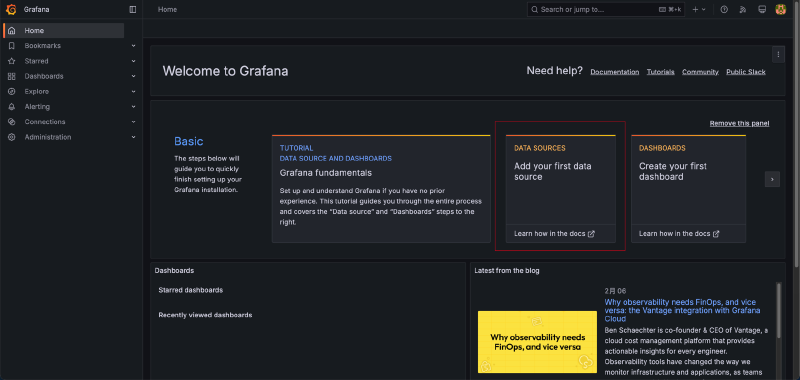The width and height of the screenshot is (800, 380).
Task: Focus the Search or jump to field
Action: [x=606, y=9]
